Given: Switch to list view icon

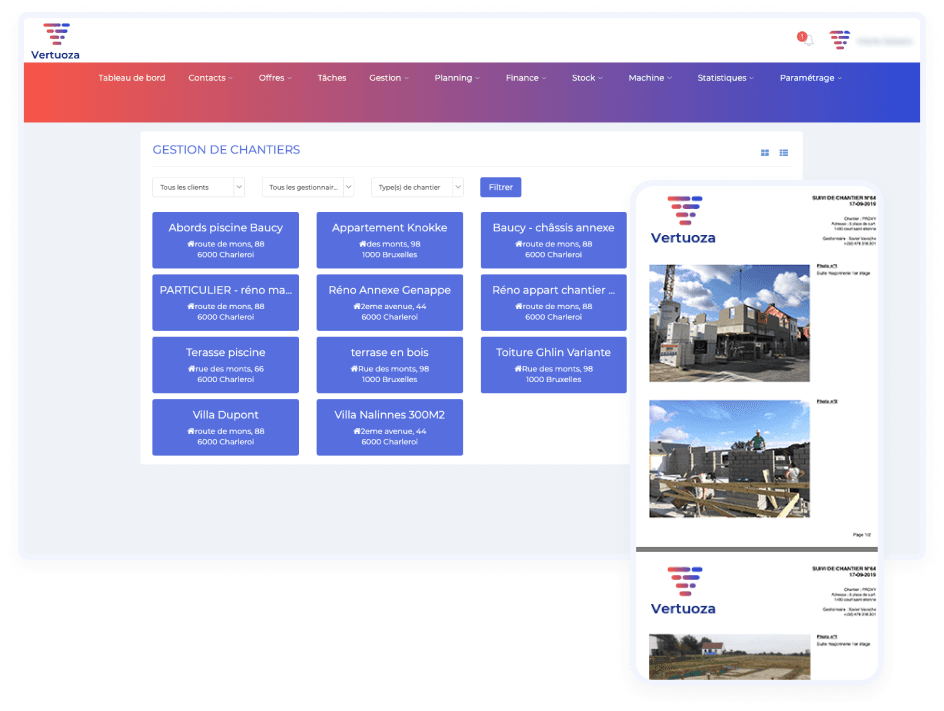Looking at the screenshot, I should (x=784, y=153).
